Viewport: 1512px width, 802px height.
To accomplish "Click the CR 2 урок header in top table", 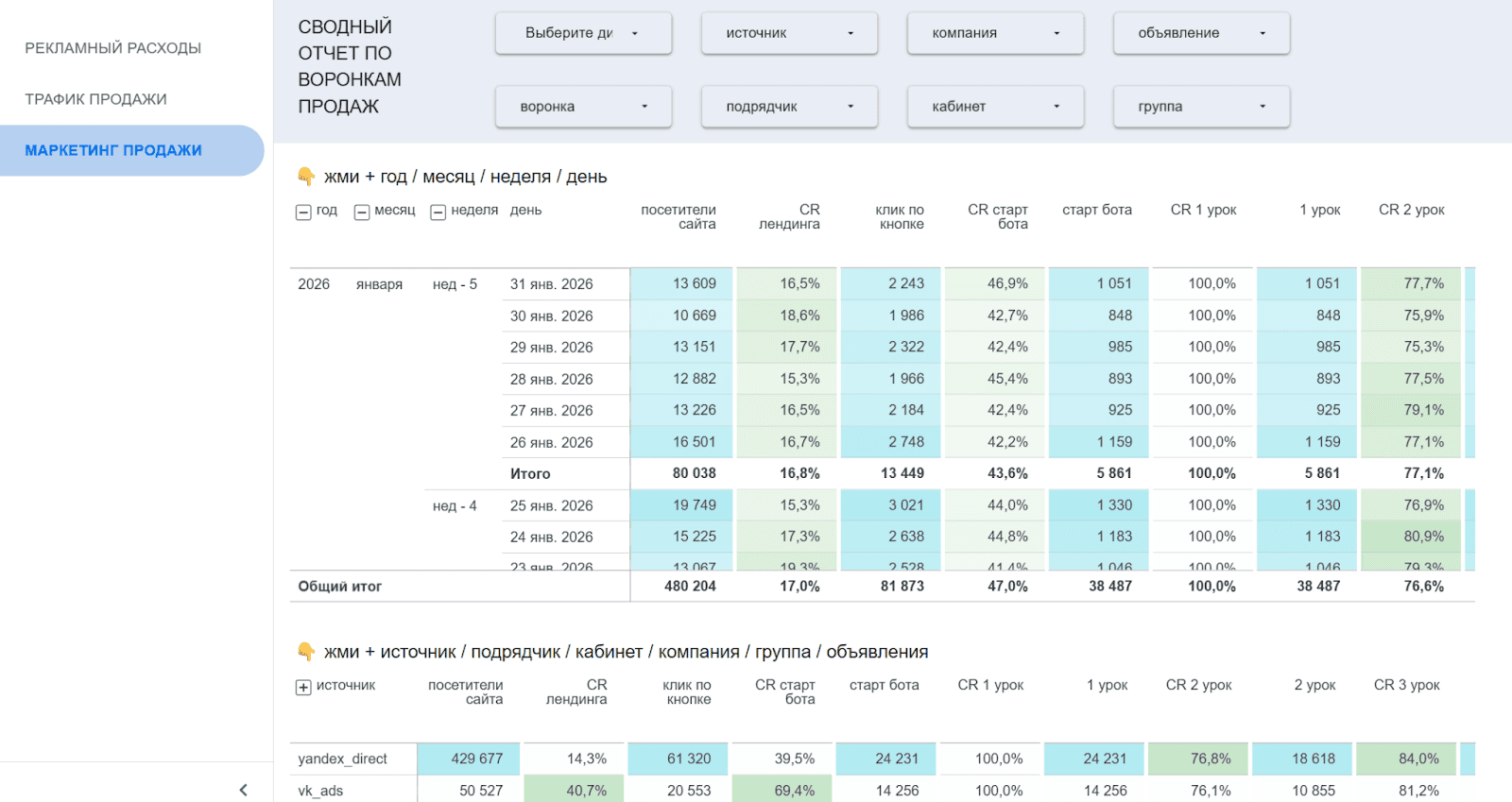I will (1411, 210).
